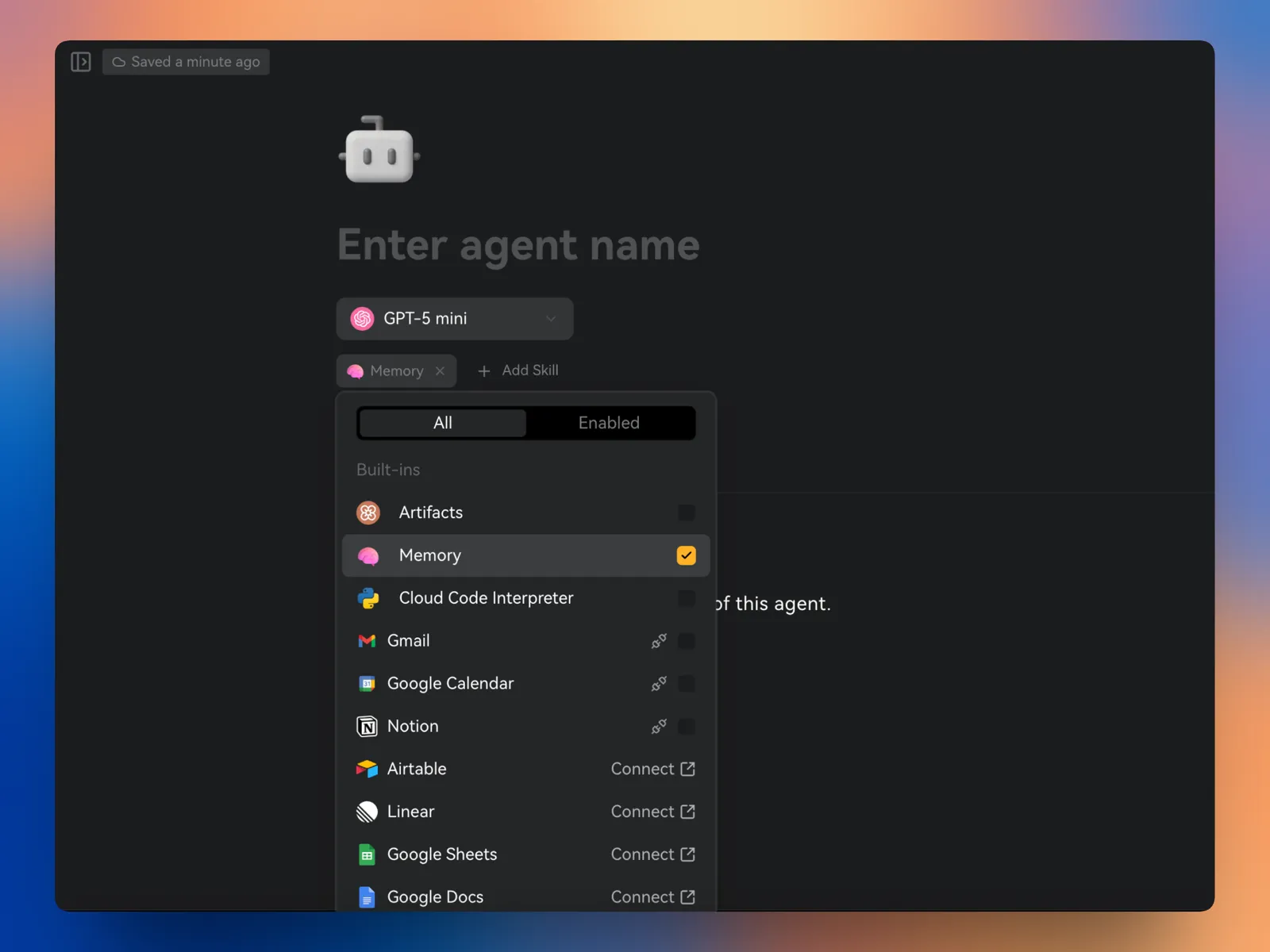Viewport: 1270px width, 952px height.
Task: Click the Artifacts icon
Action: 368,512
